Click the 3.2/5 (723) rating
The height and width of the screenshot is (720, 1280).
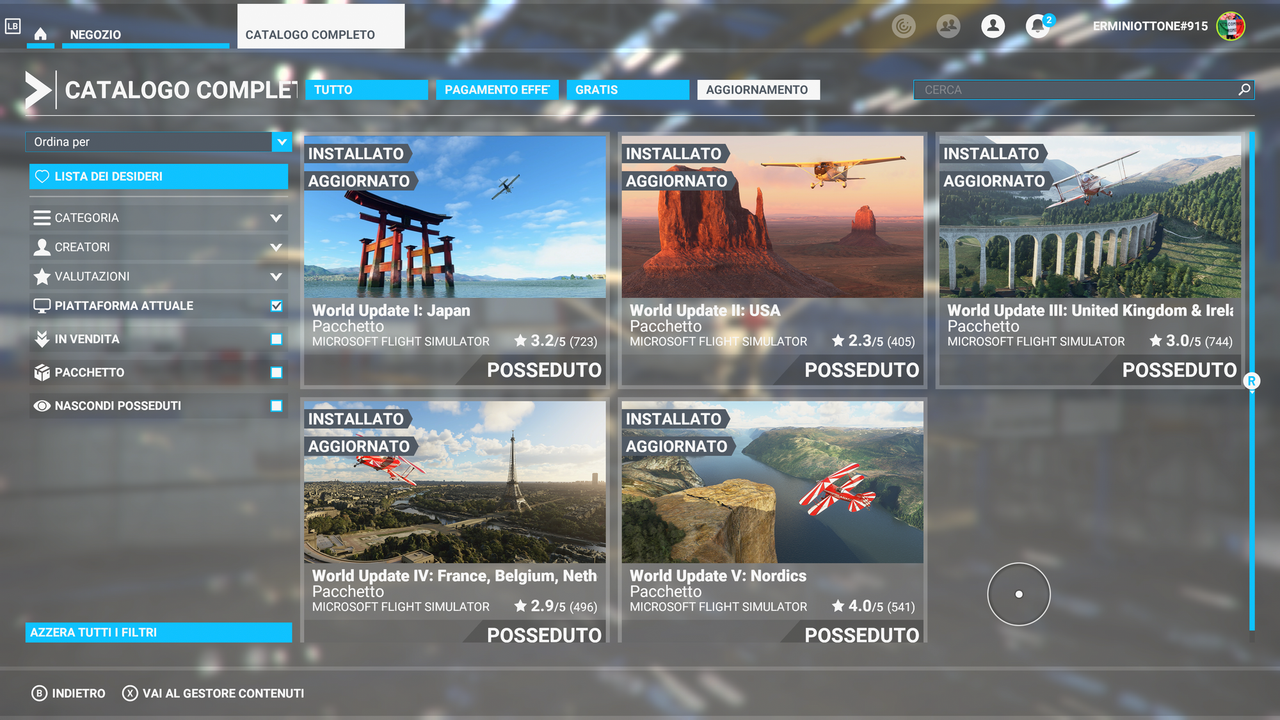(x=556, y=341)
